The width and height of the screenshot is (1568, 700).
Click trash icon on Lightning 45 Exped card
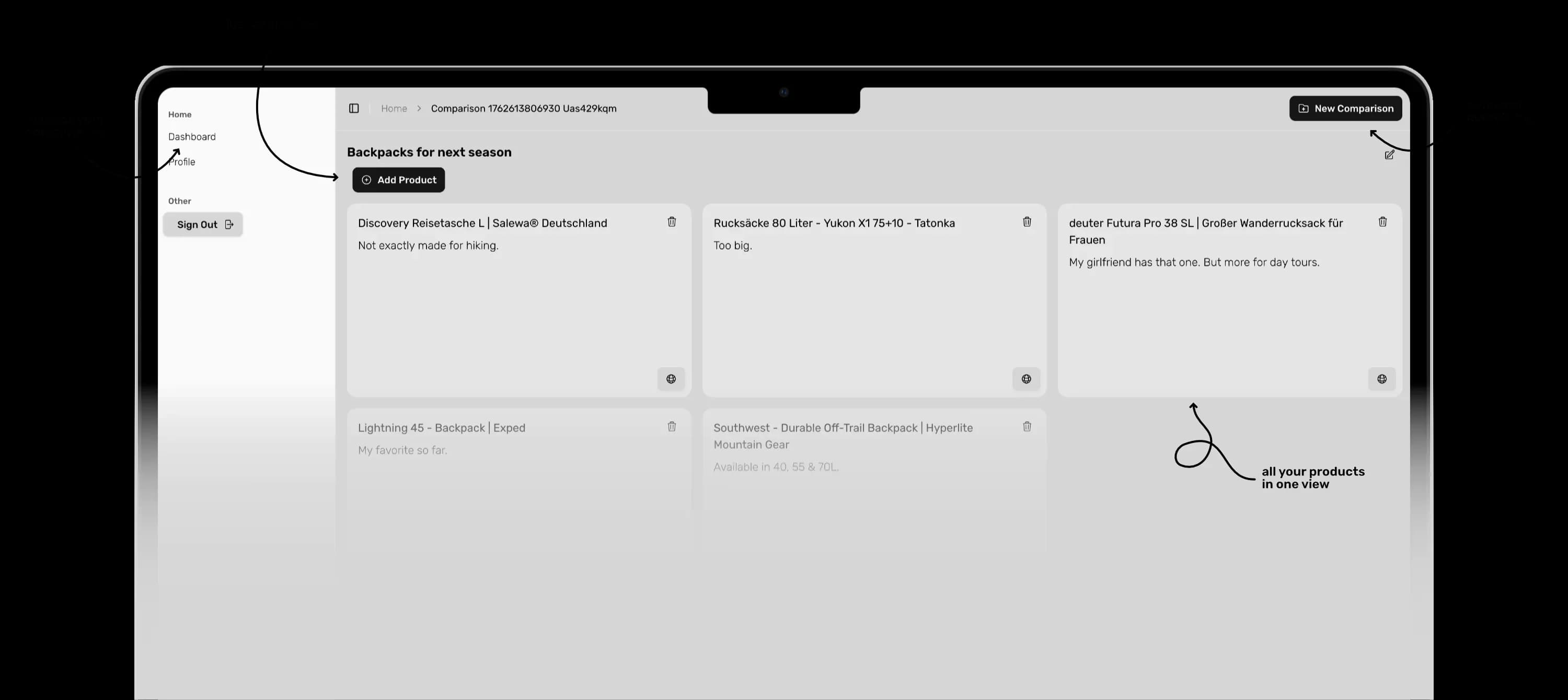[672, 427]
